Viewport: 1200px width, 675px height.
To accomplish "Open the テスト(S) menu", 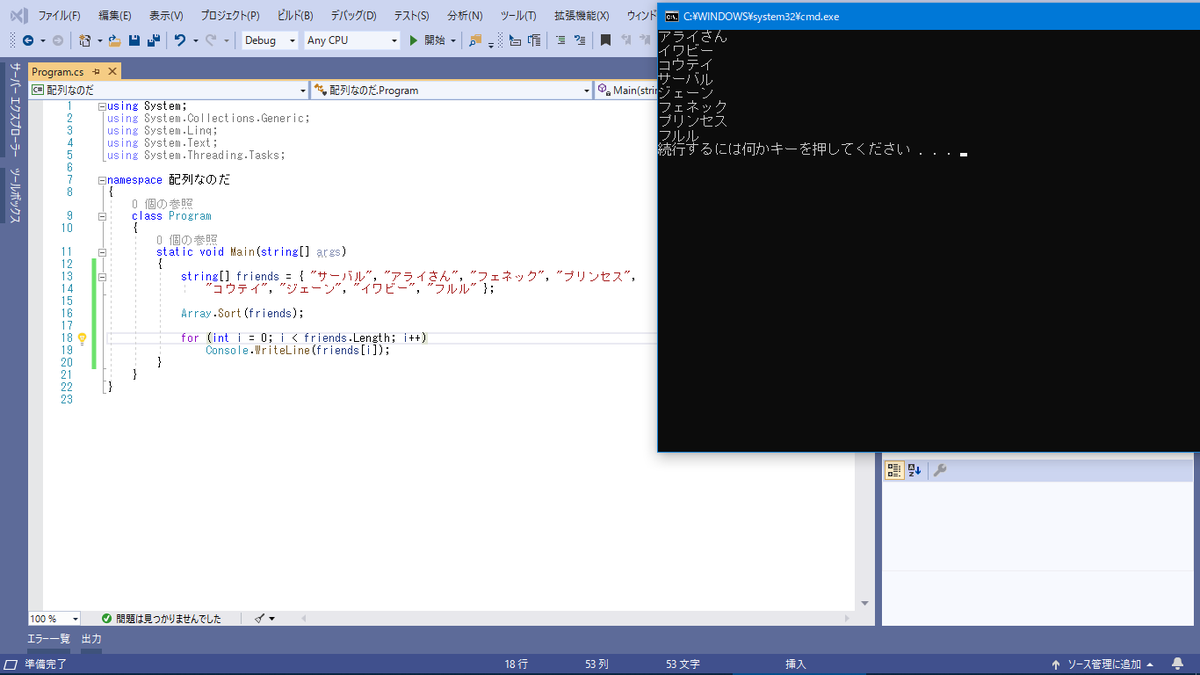I will coord(411,16).
